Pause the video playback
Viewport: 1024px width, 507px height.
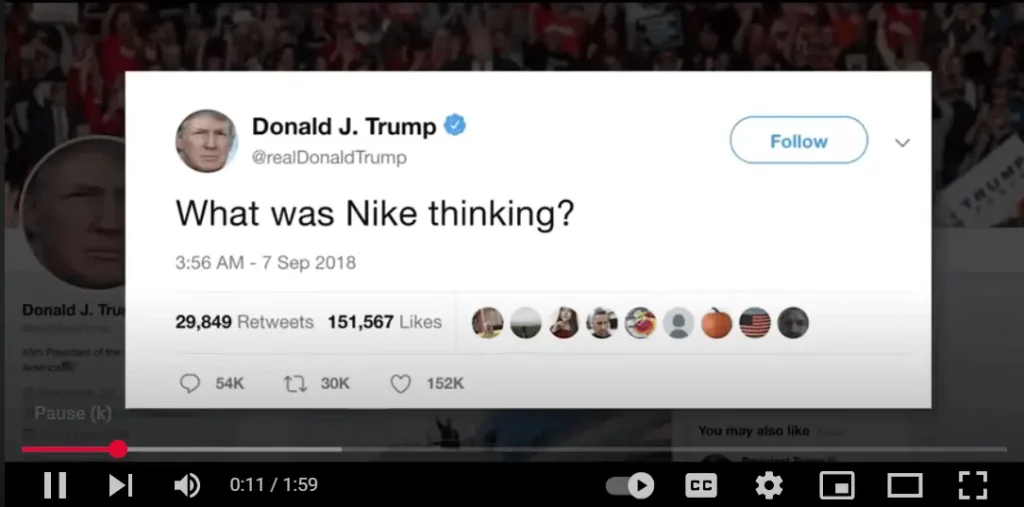(55, 485)
